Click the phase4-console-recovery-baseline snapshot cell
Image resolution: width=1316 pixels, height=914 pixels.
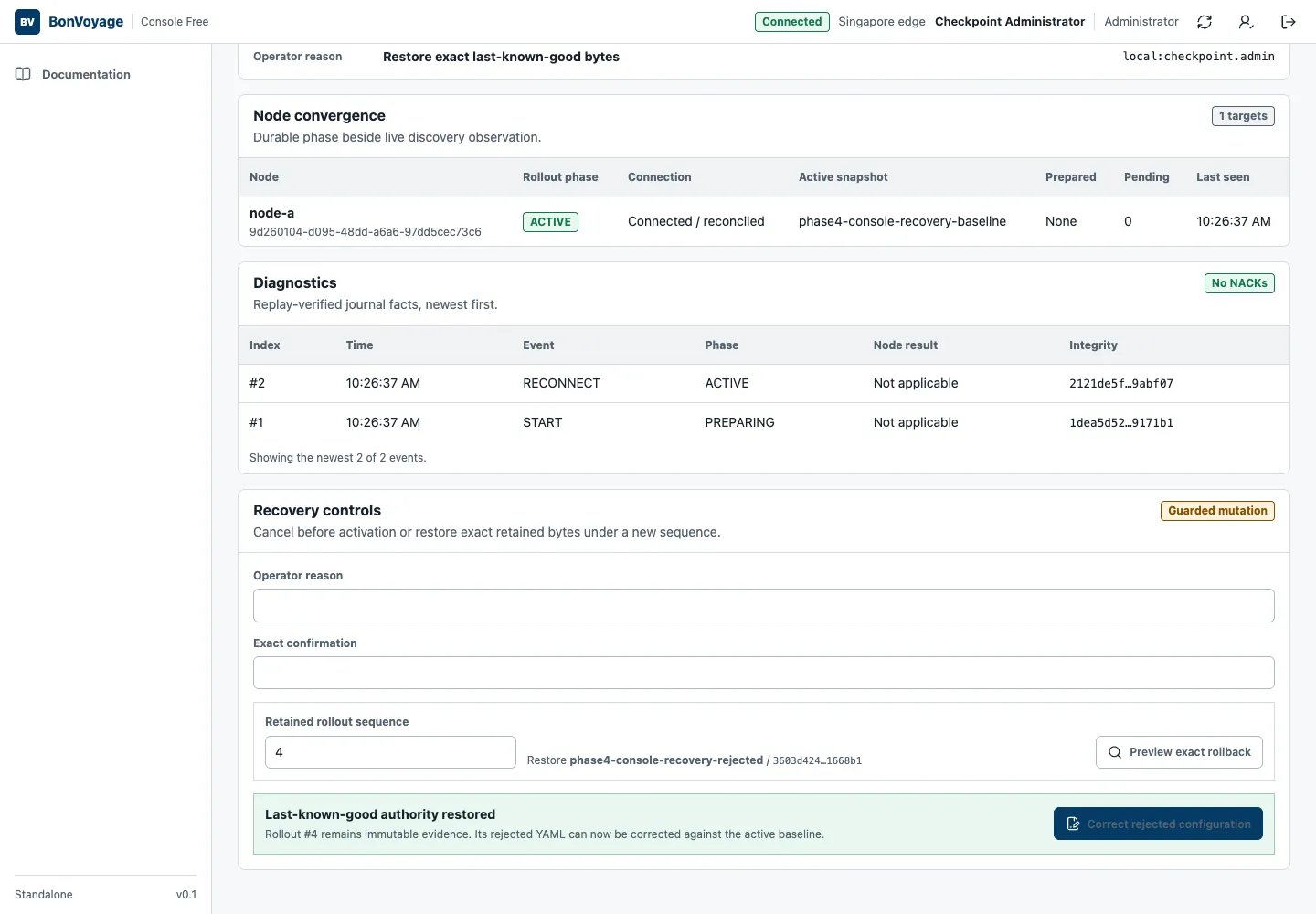coord(902,221)
